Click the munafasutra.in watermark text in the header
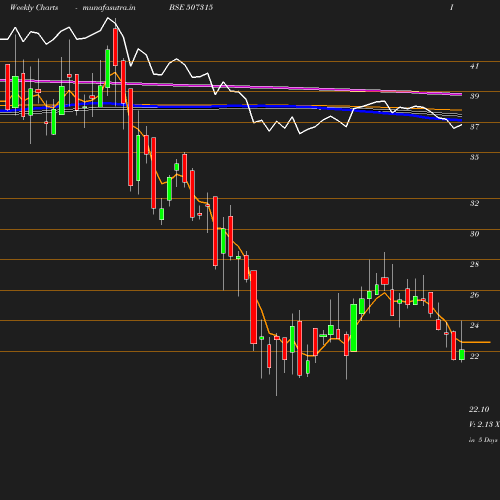 [x=109, y=7]
